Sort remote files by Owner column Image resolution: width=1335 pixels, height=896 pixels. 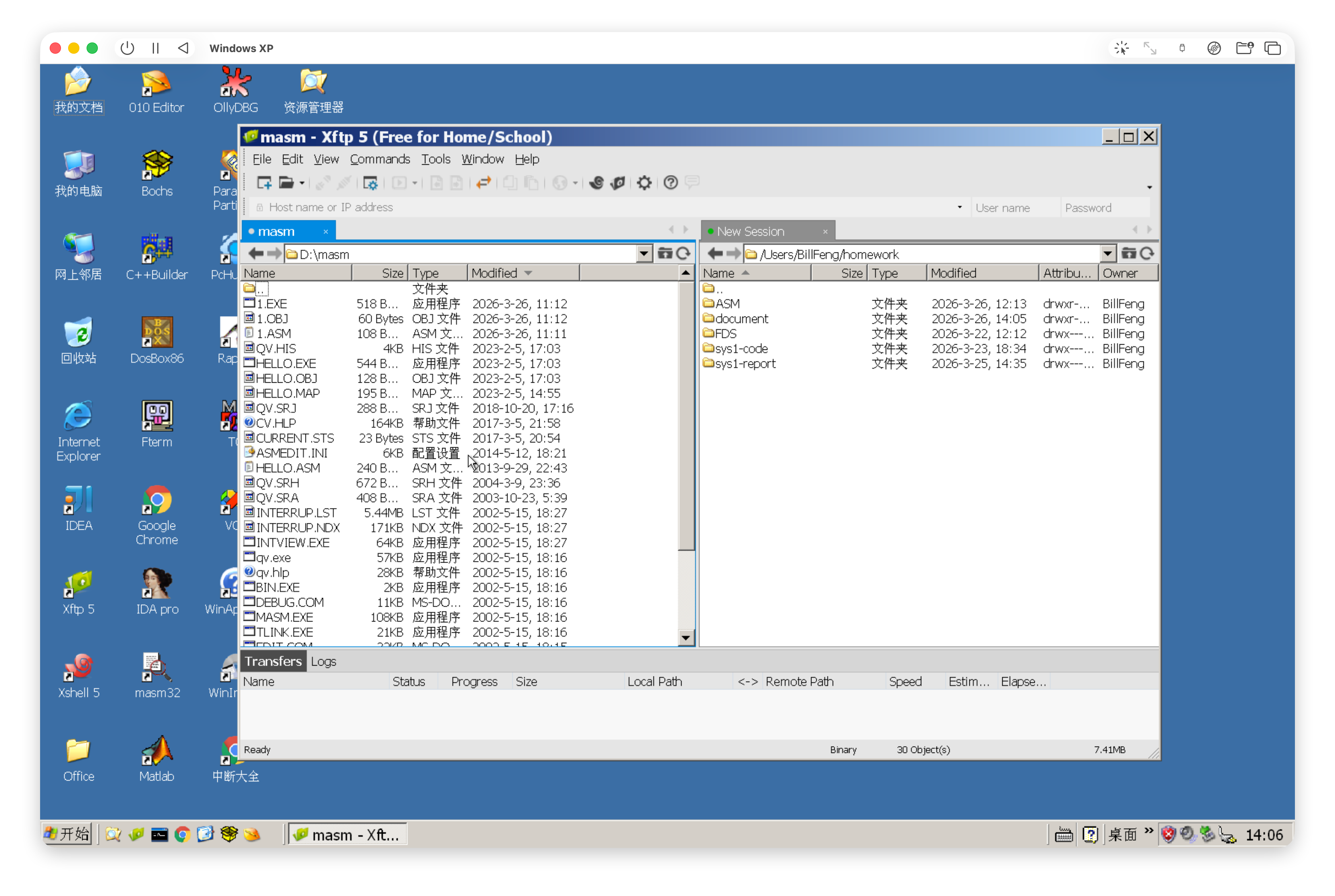pos(1127,273)
